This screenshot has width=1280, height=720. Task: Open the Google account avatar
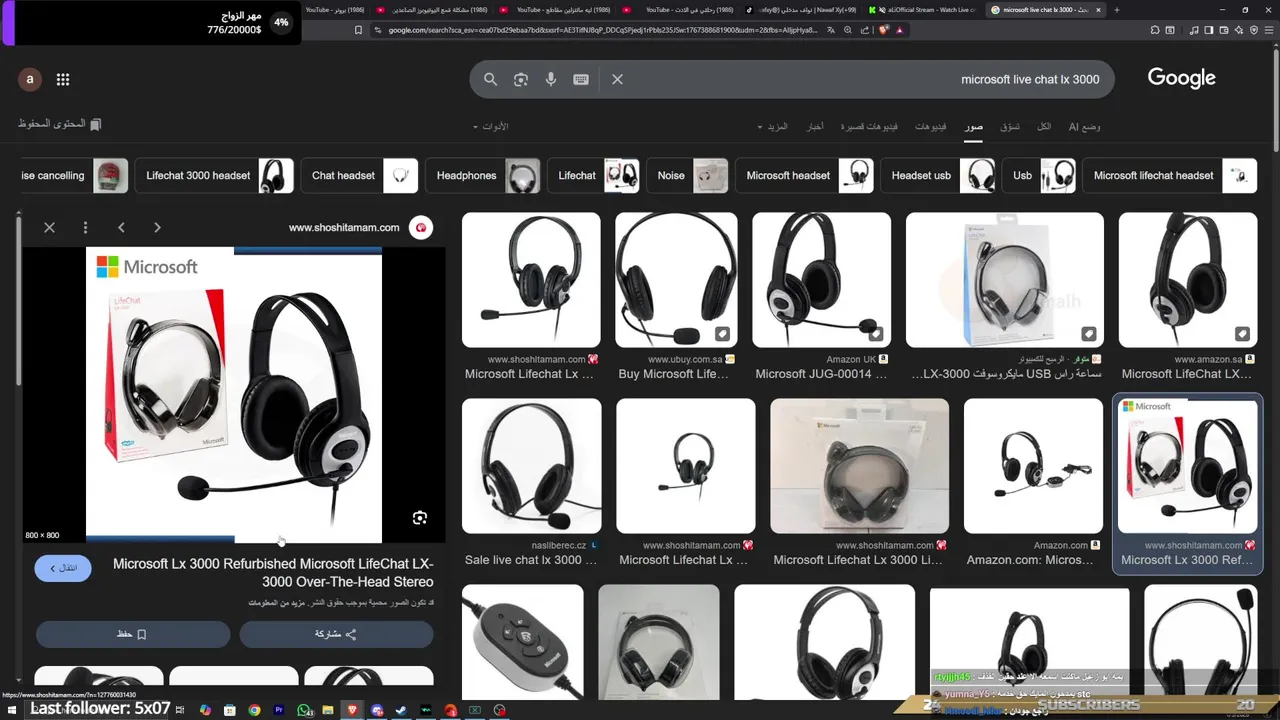tap(30, 80)
